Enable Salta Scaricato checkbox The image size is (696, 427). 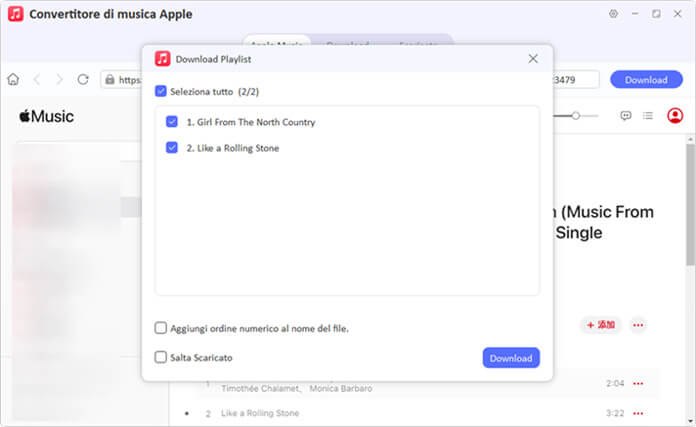coord(161,357)
